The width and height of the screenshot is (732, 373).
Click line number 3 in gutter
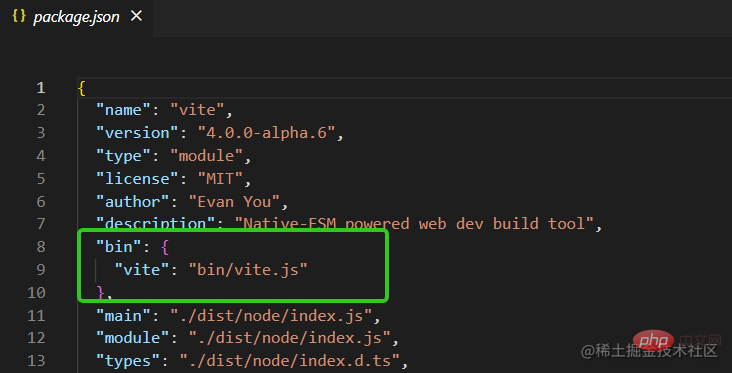point(41,133)
